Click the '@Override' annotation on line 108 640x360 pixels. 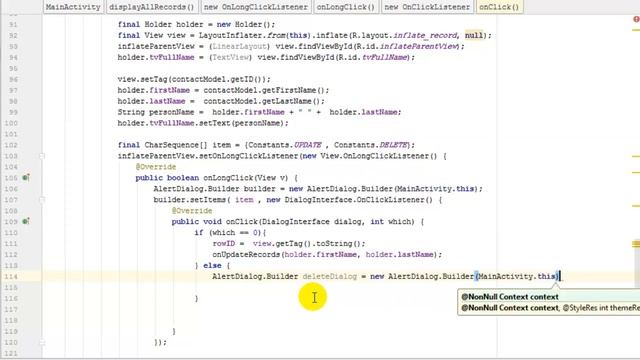pyautogui.click(x=192, y=211)
